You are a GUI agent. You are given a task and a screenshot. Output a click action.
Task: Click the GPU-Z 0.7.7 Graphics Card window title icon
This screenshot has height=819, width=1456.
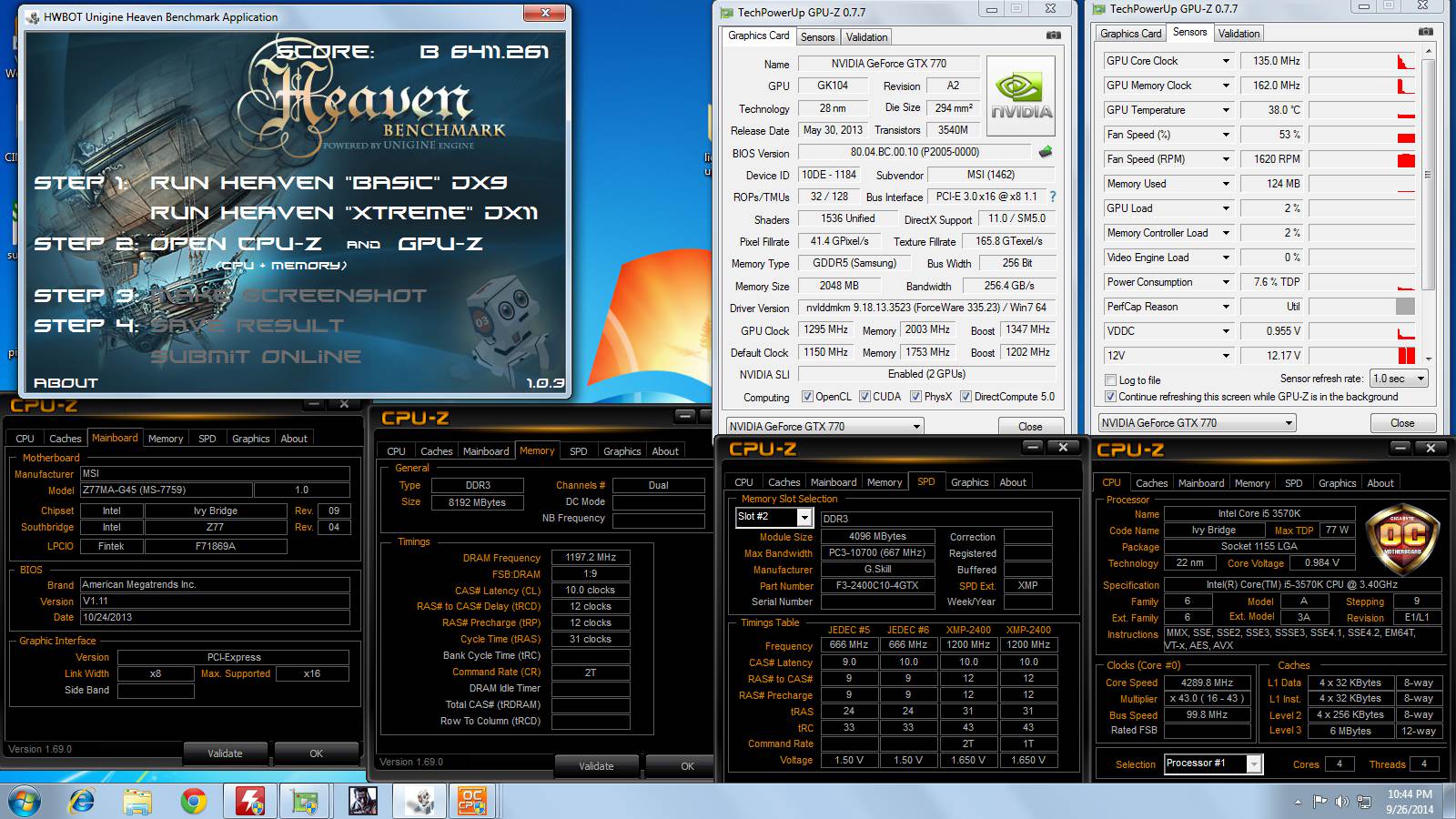pos(726,13)
